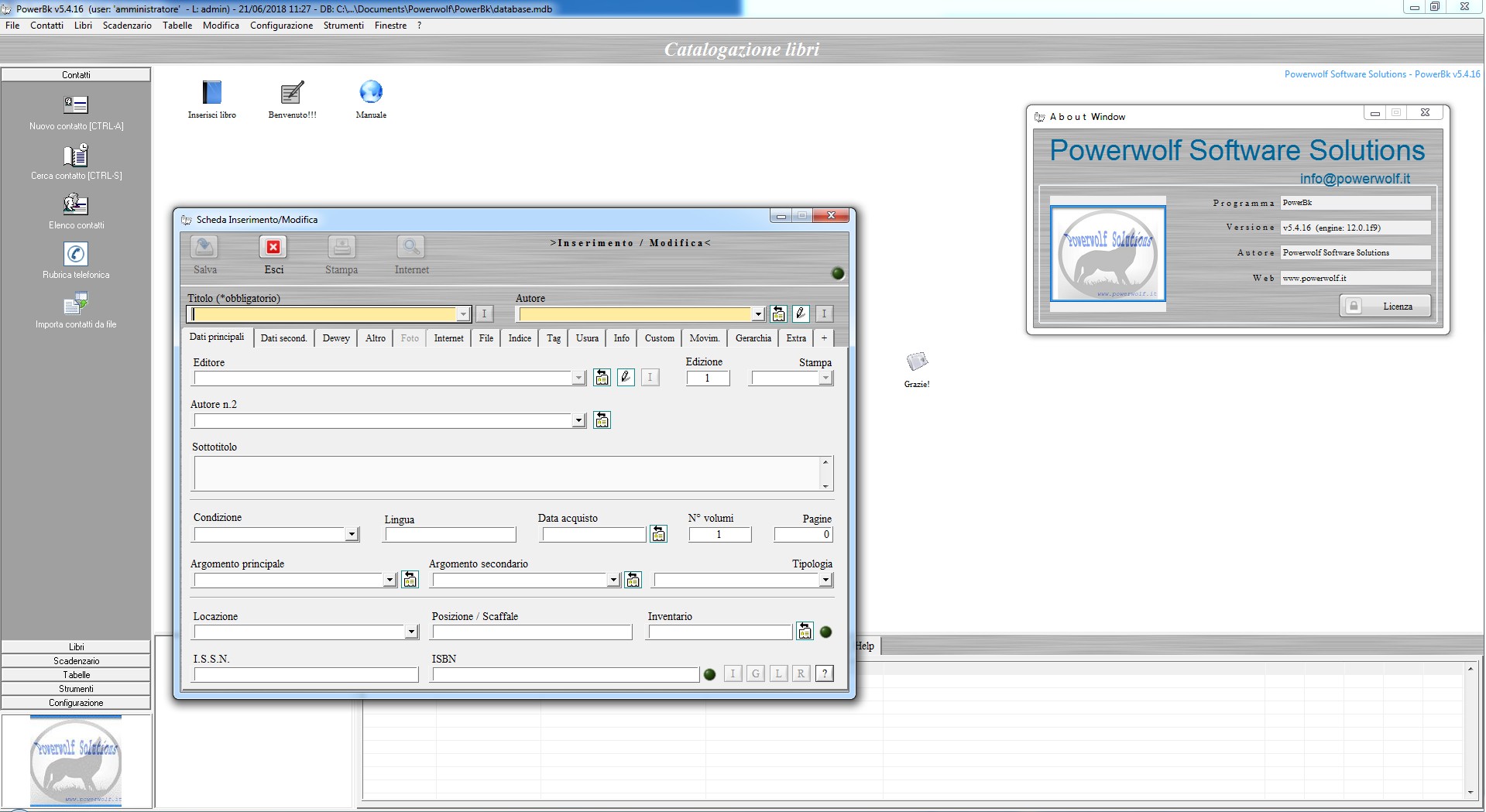Click the plus tab after Extra
This screenshot has height=812, width=1486.
pos(824,338)
